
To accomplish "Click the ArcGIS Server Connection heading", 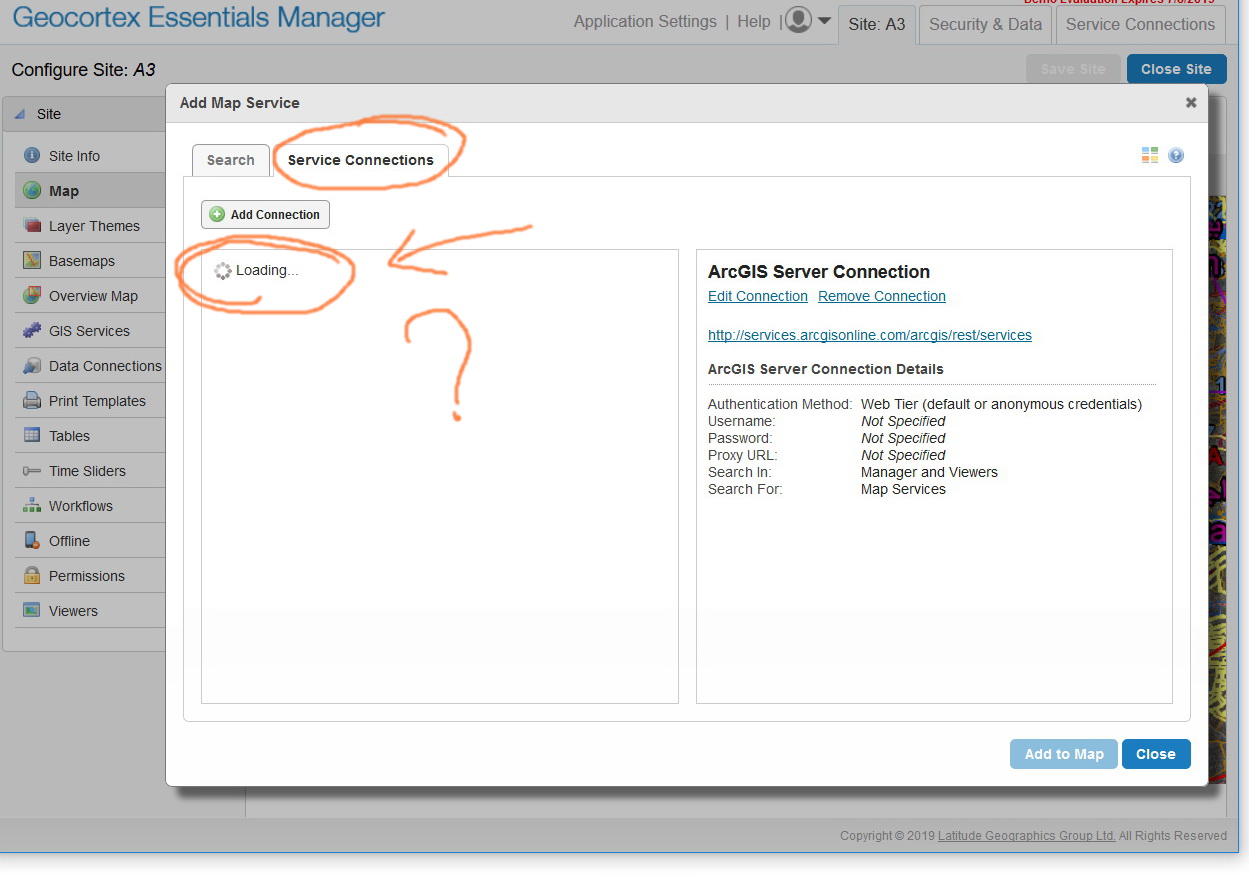I will click(819, 272).
